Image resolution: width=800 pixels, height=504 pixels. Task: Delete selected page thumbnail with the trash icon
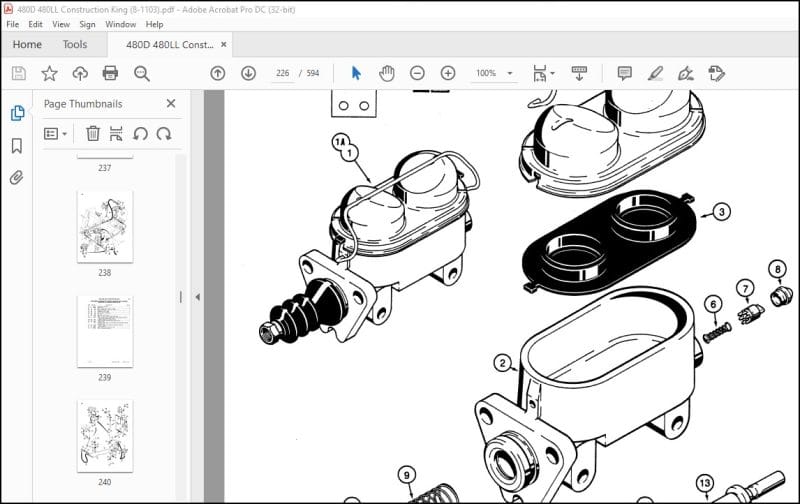click(x=93, y=133)
